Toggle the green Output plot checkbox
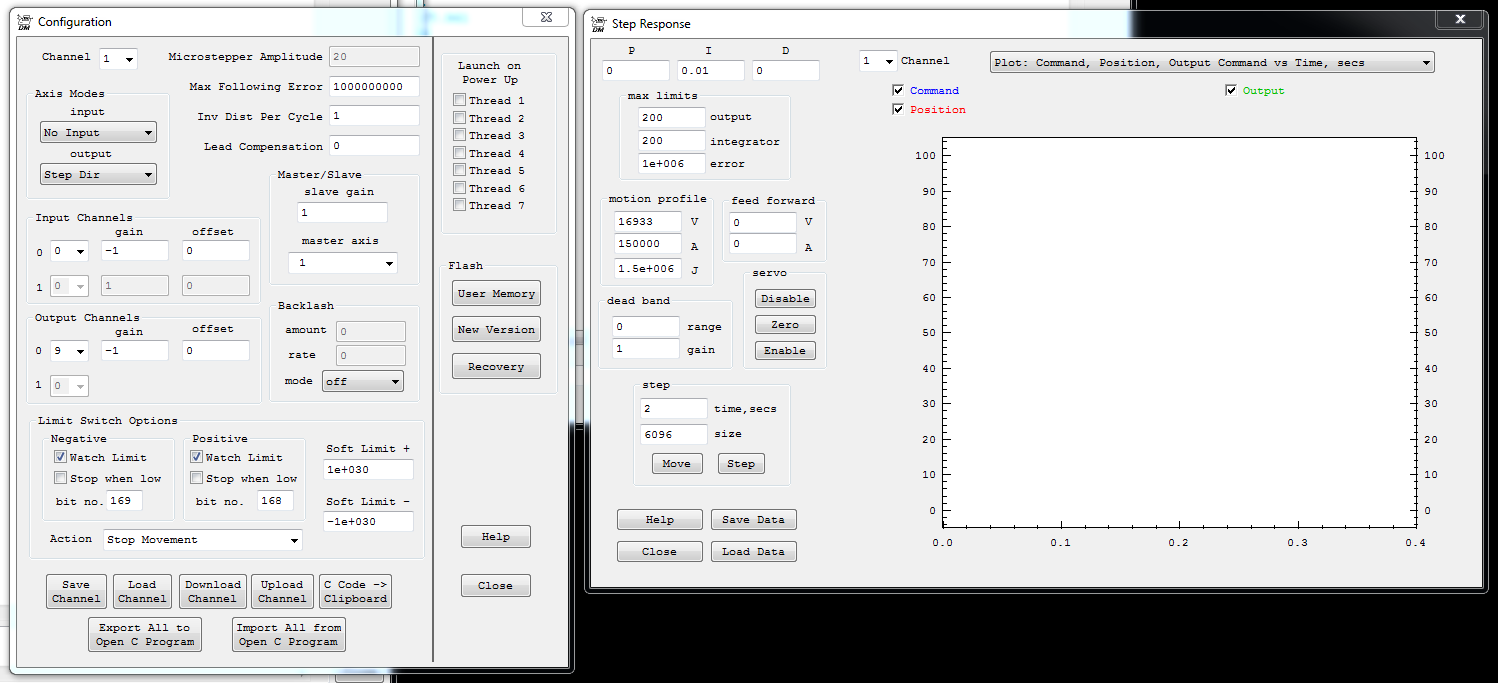Image resolution: width=1498 pixels, height=683 pixels. pyautogui.click(x=1232, y=90)
